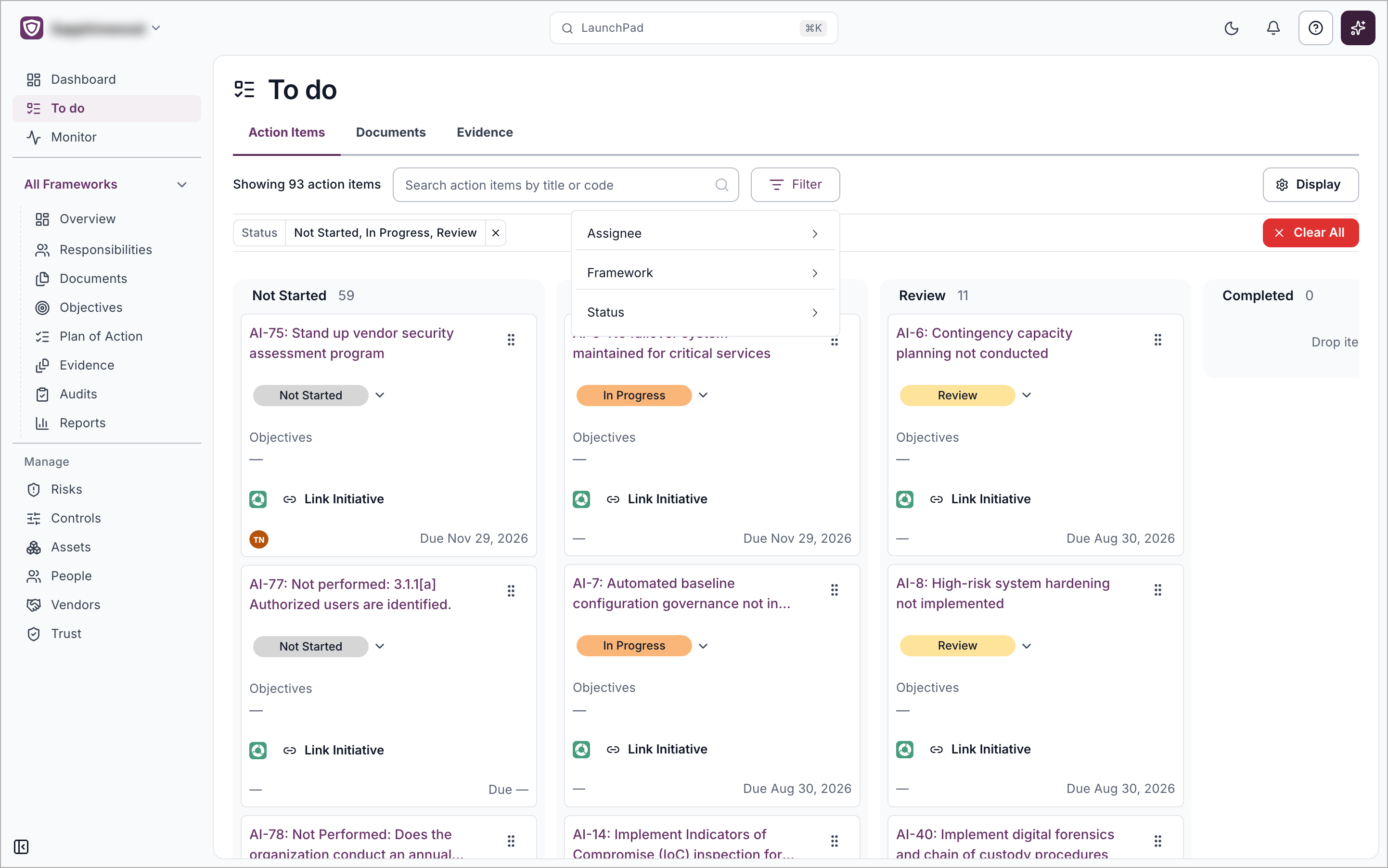
Task: Click Link Initiative on AI-75 card
Action: (333, 499)
